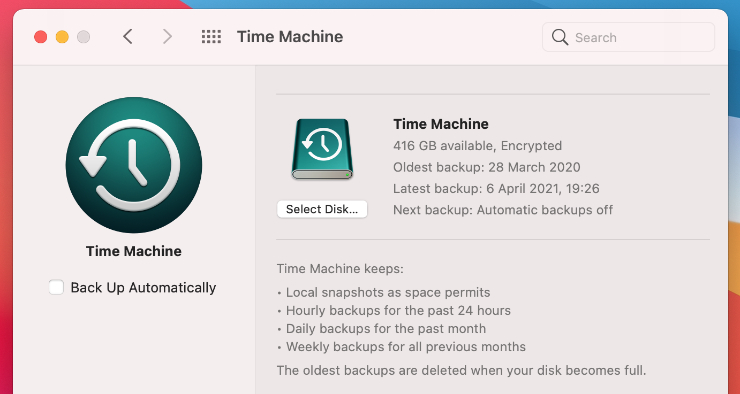Click the Next backup status line
Image resolution: width=740 pixels, height=394 pixels.
pyautogui.click(x=503, y=210)
